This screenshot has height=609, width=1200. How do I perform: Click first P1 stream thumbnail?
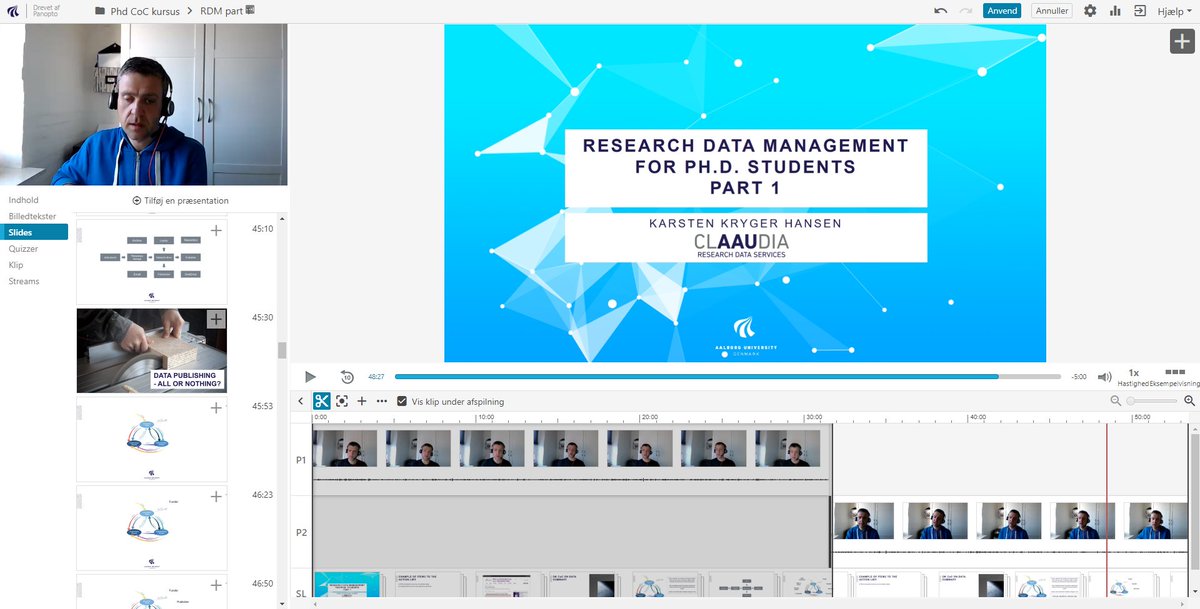(346, 448)
